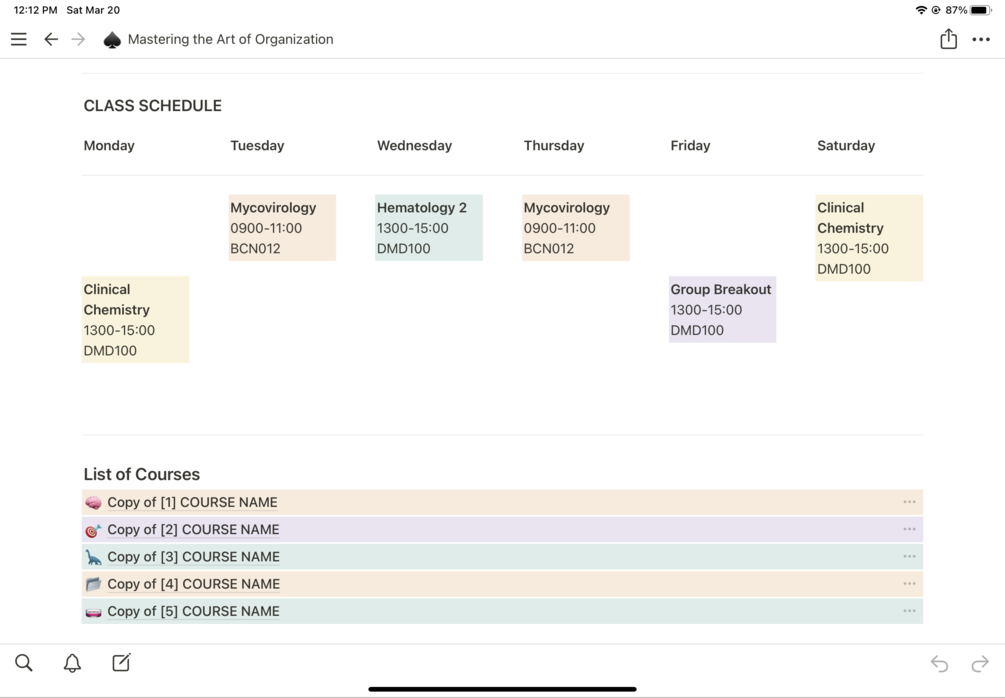Open options for Copy of [1] COURSE NAME
This screenshot has width=1005, height=698.
pyautogui.click(x=909, y=502)
